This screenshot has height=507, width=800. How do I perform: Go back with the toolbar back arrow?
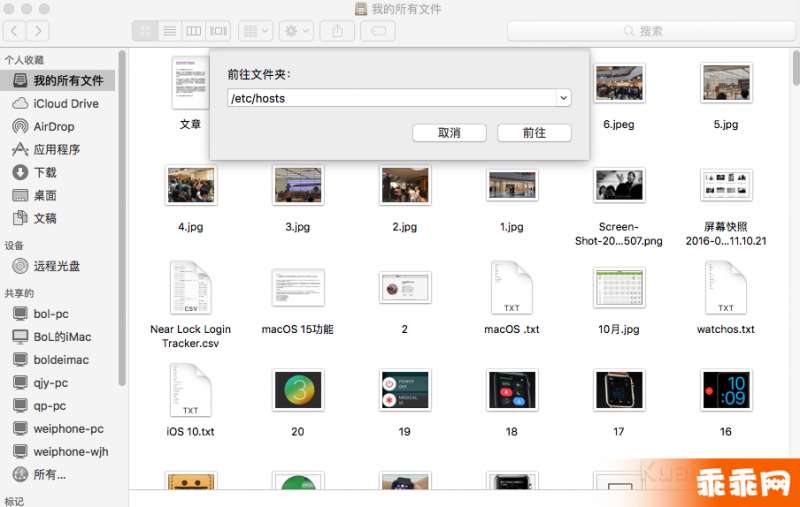pos(14,31)
